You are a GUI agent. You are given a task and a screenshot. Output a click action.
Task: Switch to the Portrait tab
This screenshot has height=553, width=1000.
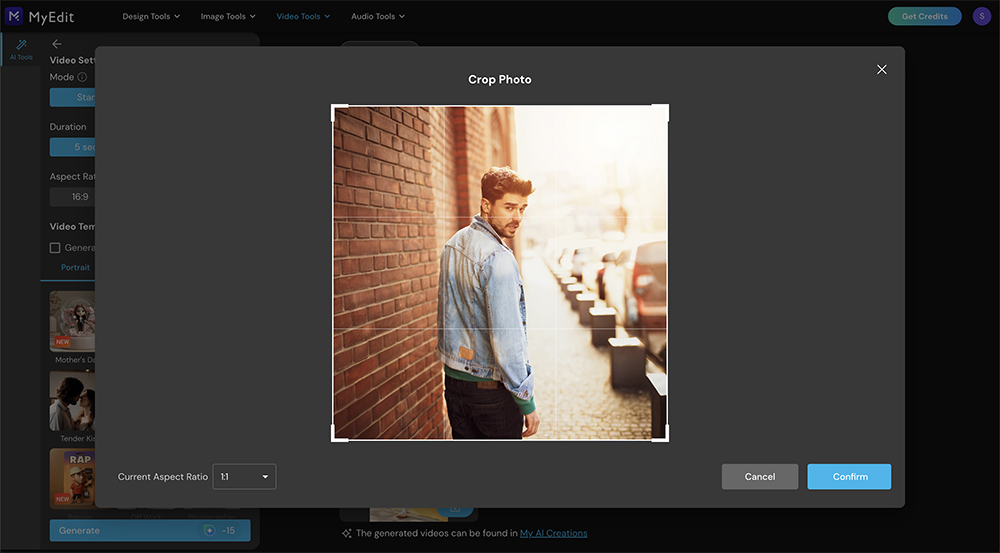(75, 267)
